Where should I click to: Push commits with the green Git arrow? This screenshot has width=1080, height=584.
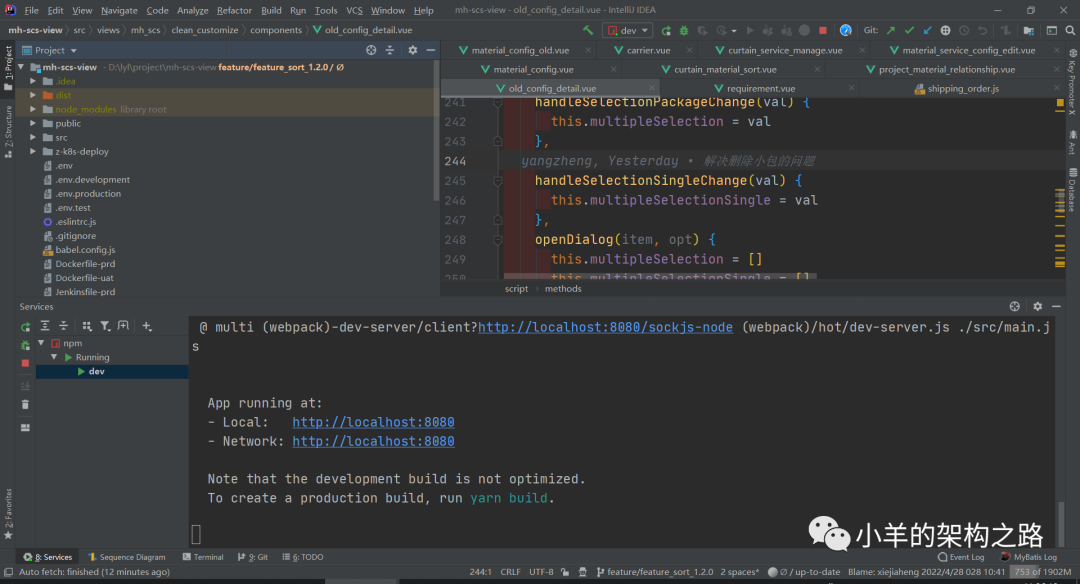tap(891, 30)
